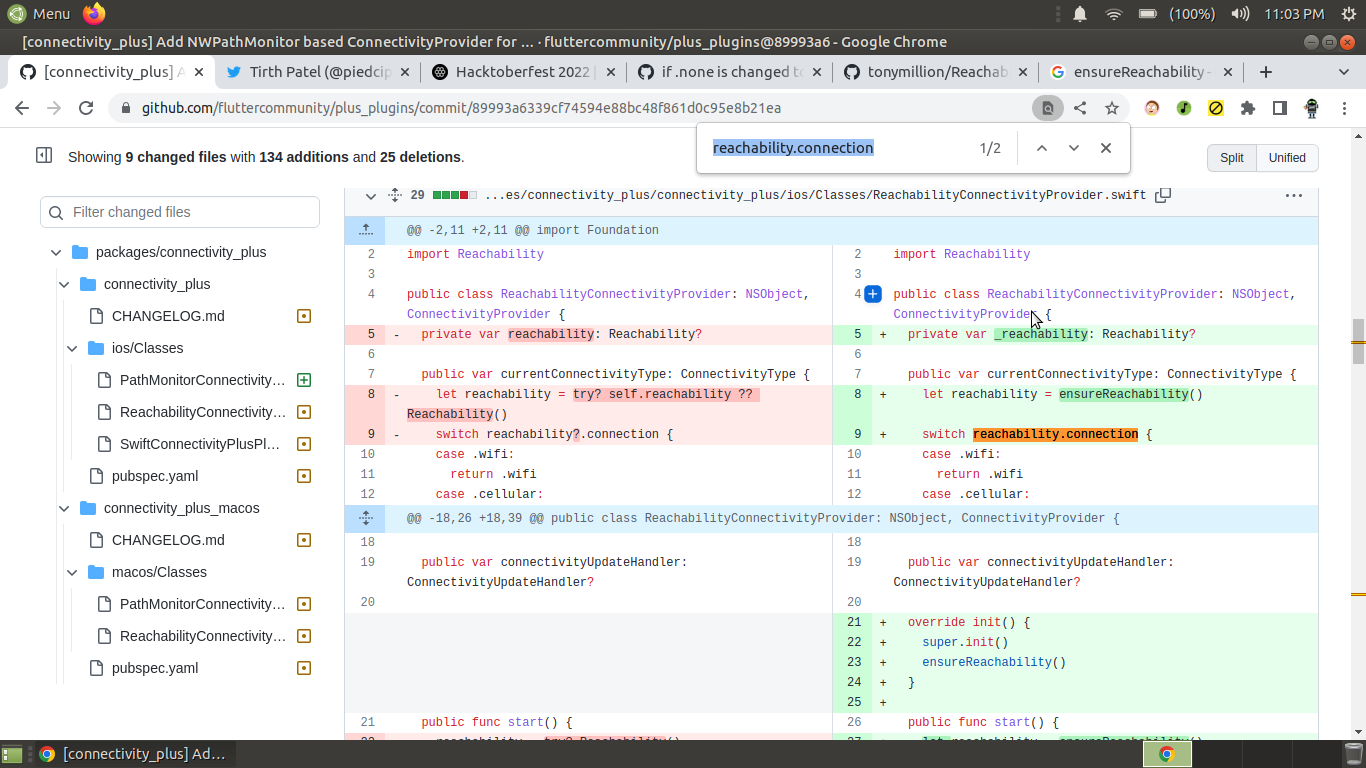Image resolution: width=1366 pixels, height=768 pixels.
Task: Collapse the connectivity_plus folder
Action: click(63, 284)
